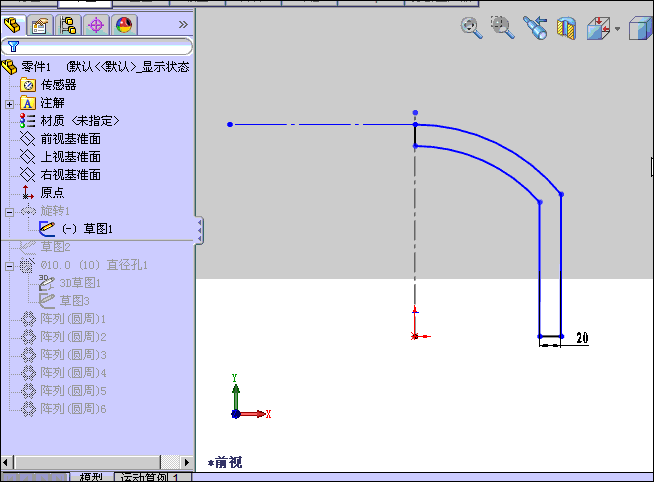Select the 传感器 sensors folder
Screen dimensions: 654x482
coord(58,85)
